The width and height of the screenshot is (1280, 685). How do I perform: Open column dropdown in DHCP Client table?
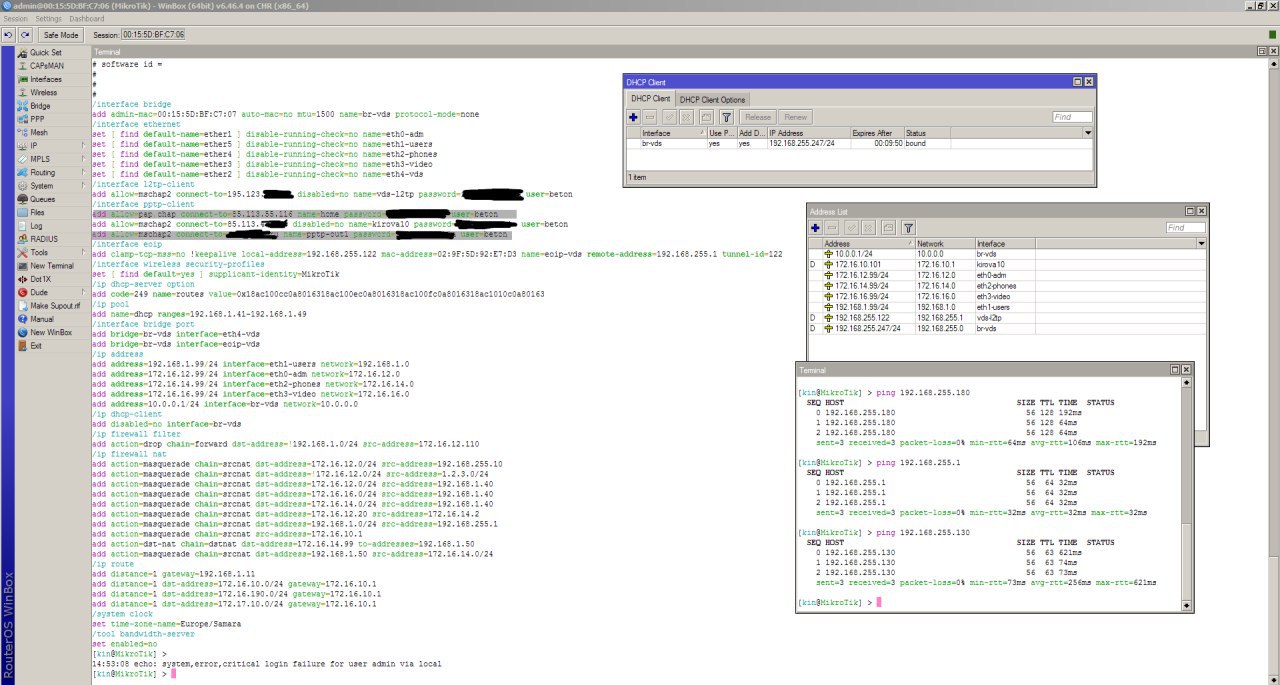(x=1088, y=132)
